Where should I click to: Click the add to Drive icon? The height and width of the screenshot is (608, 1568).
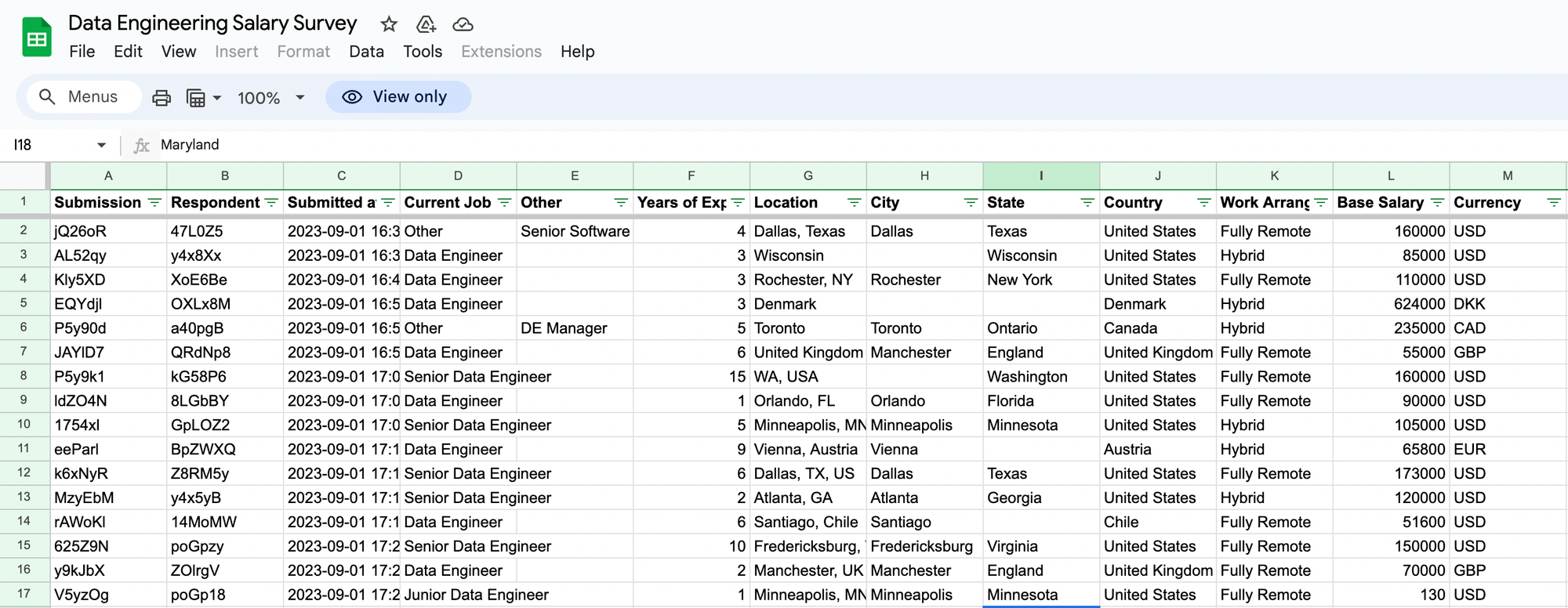(426, 24)
